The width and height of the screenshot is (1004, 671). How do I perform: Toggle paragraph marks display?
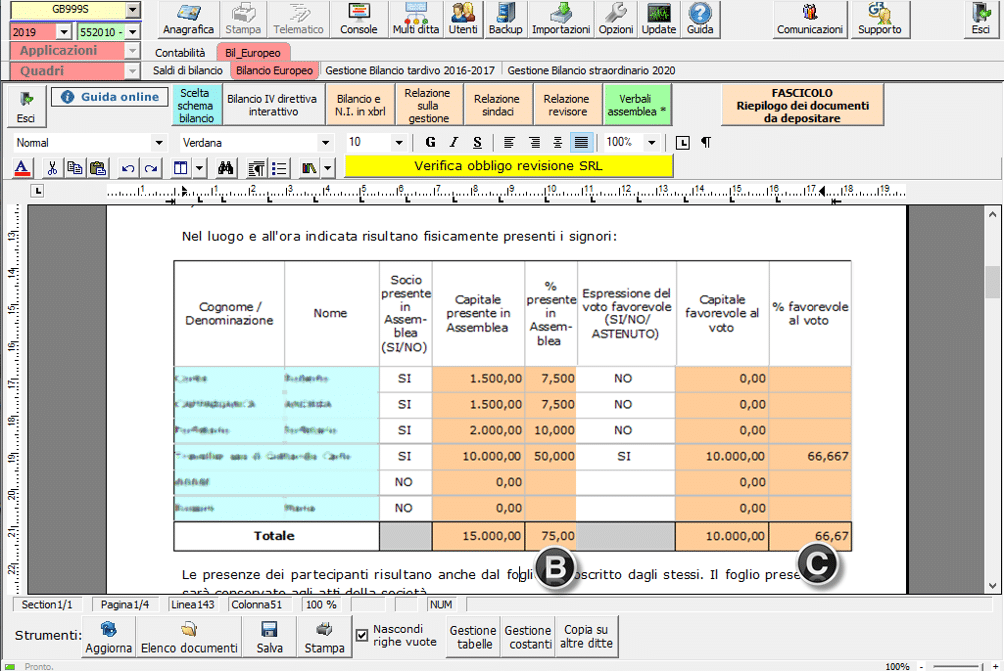706,142
